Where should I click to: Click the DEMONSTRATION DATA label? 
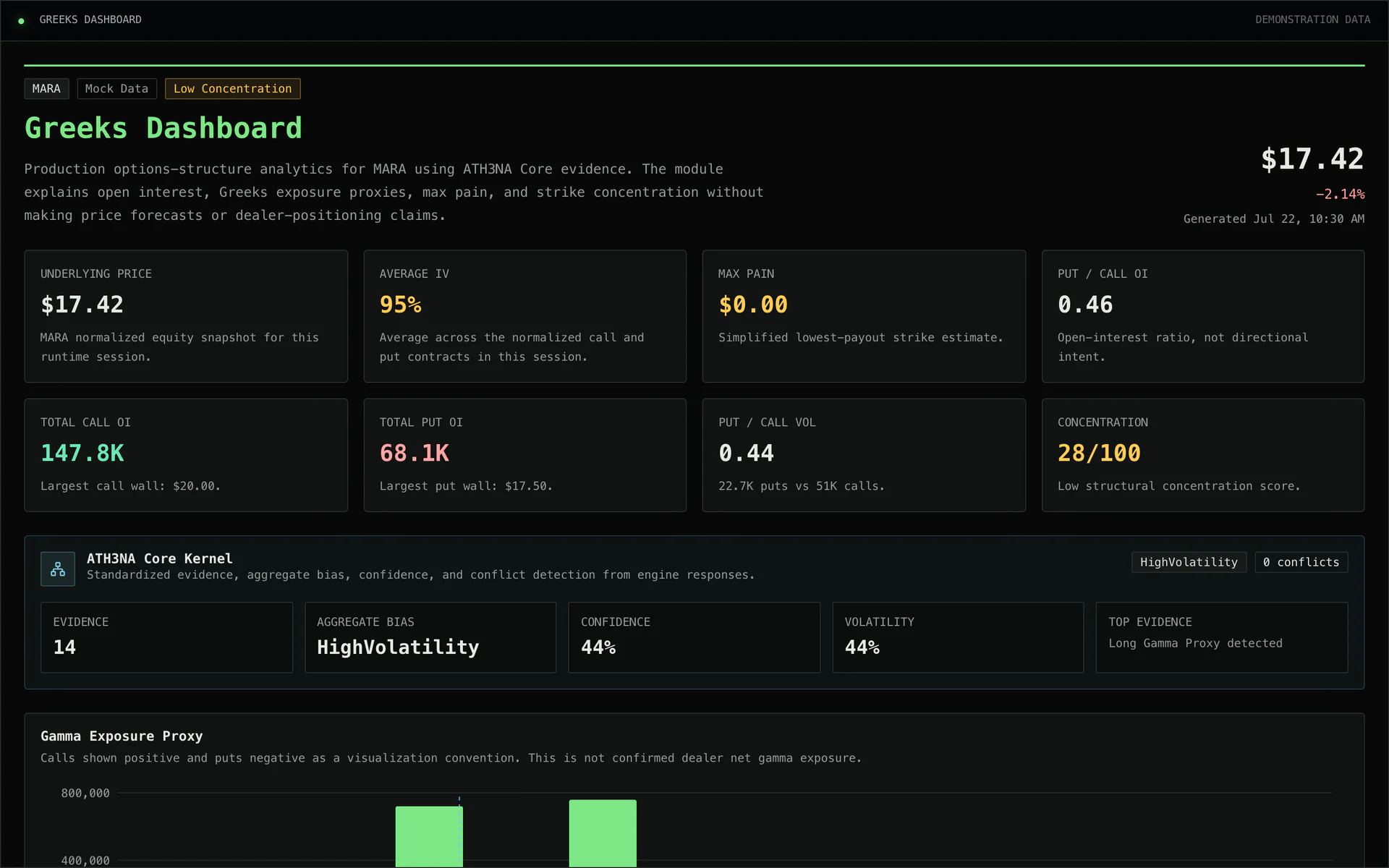[1312, 20]
